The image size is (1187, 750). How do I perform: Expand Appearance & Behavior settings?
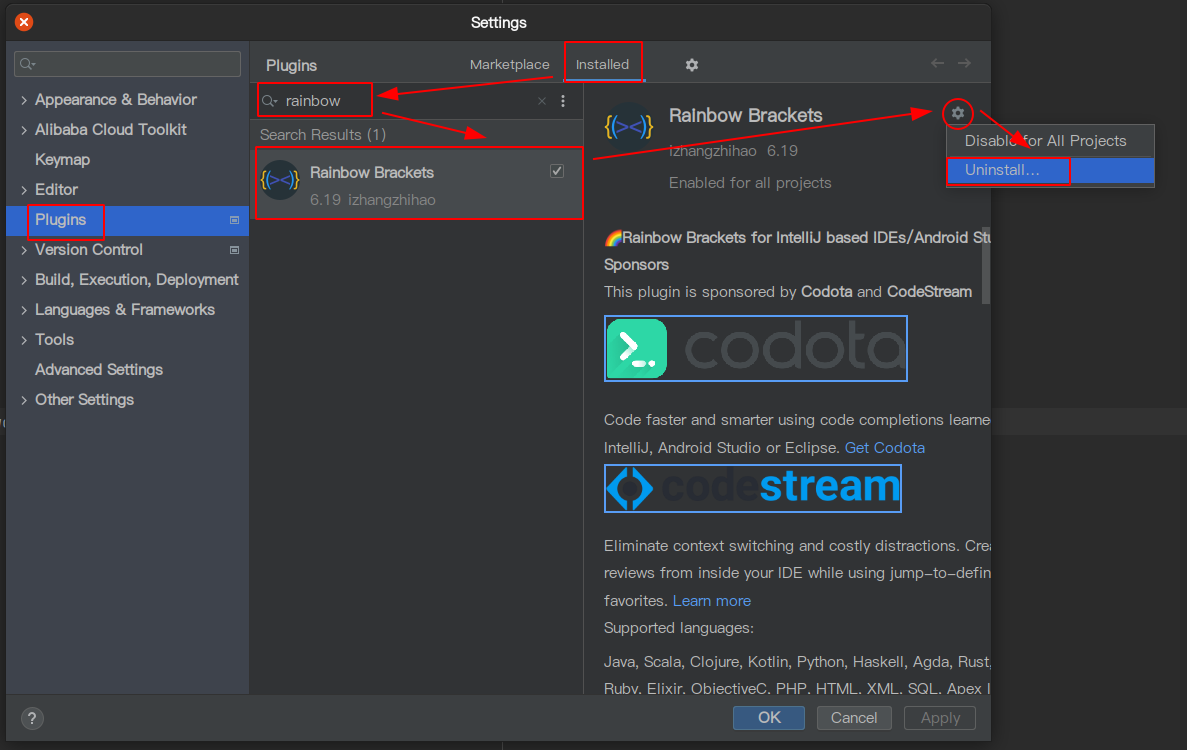tap(23, 100)
